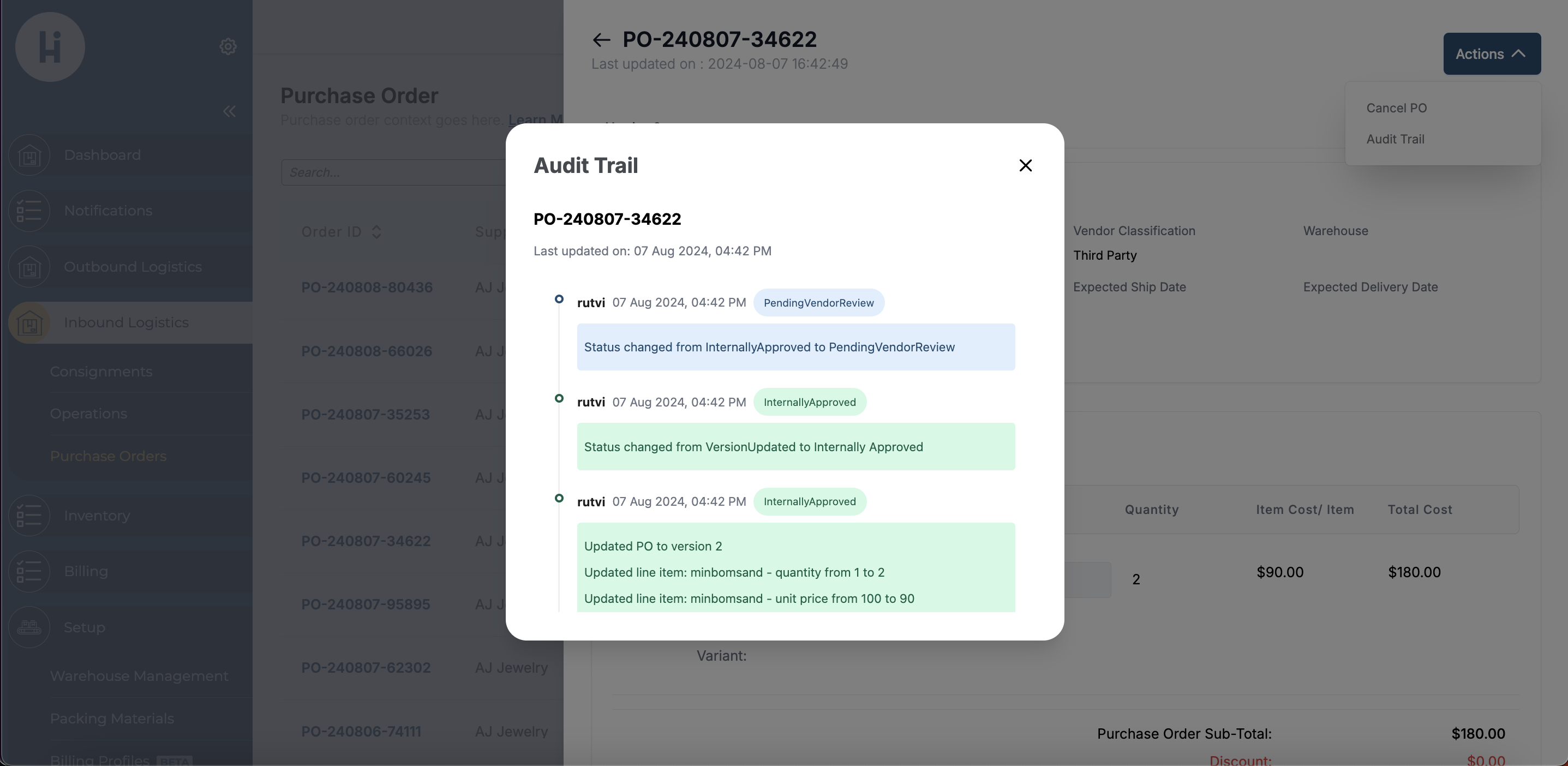Select Audit Trail menu entry
The width and height of the screenshot is (1568, 766).
(1395, 139)
